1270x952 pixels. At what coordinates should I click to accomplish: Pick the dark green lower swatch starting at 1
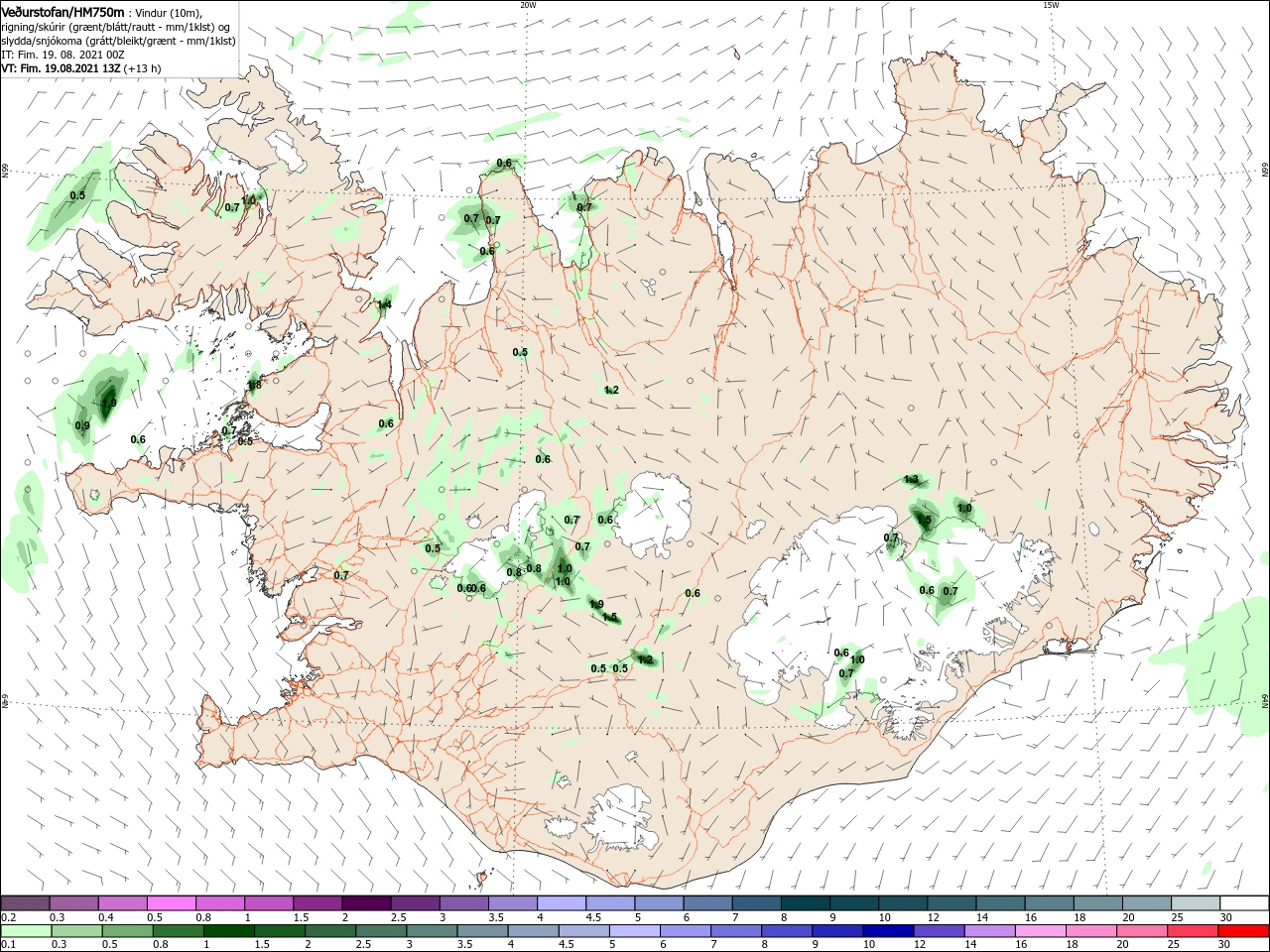(228, 931)
